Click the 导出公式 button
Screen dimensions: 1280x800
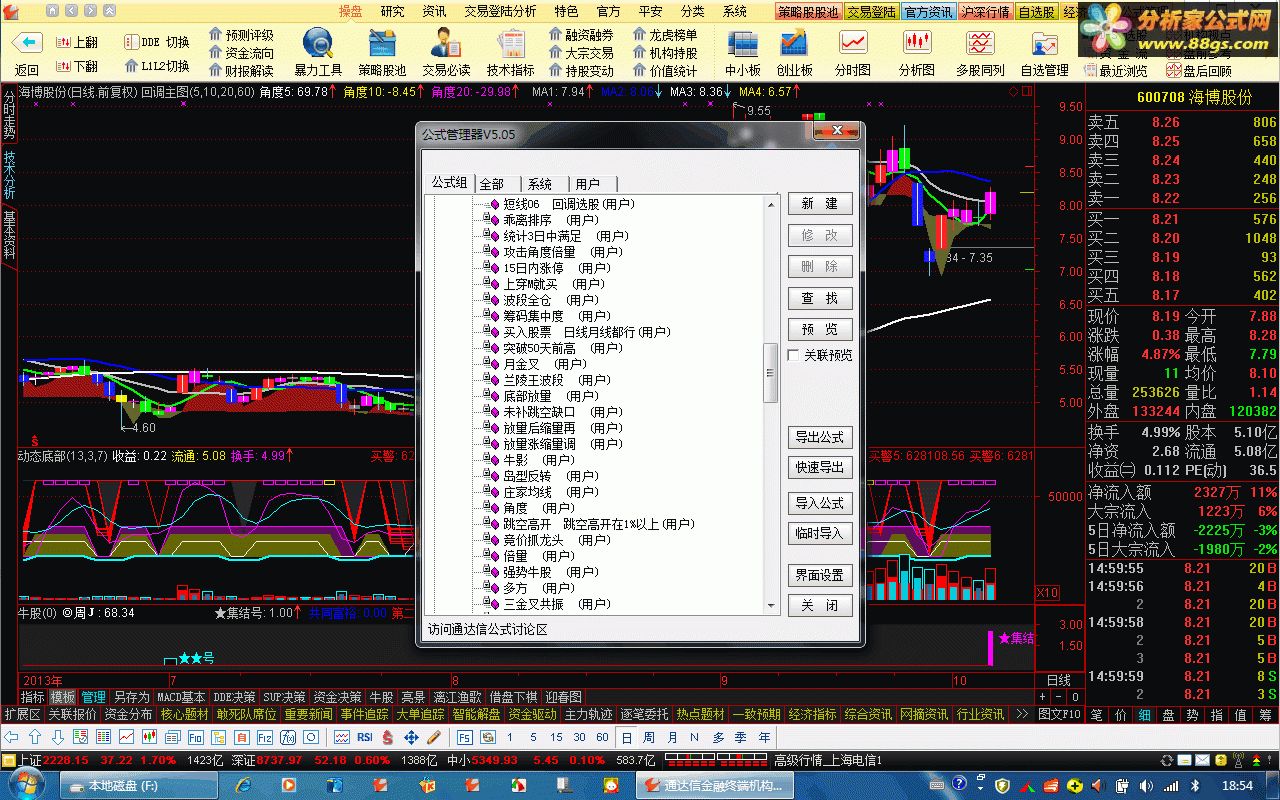tap(820, 437)
